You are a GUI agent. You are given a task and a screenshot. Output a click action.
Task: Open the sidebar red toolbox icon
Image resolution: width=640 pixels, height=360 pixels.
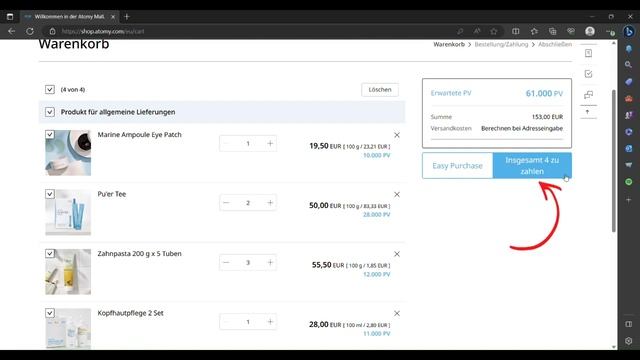point(629,98)
